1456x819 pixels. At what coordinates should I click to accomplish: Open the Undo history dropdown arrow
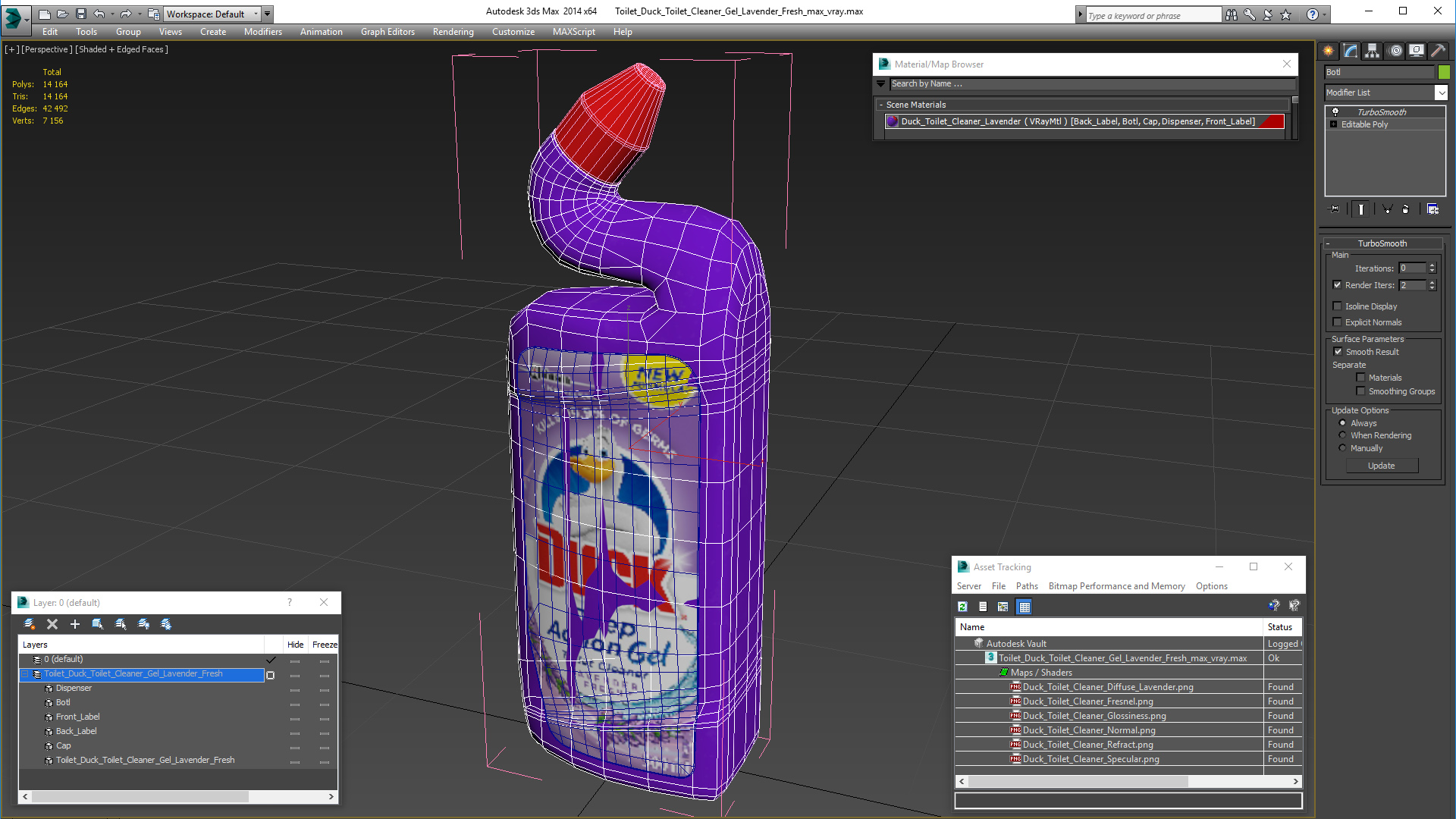pyautogui.click(x=112, y=14)
